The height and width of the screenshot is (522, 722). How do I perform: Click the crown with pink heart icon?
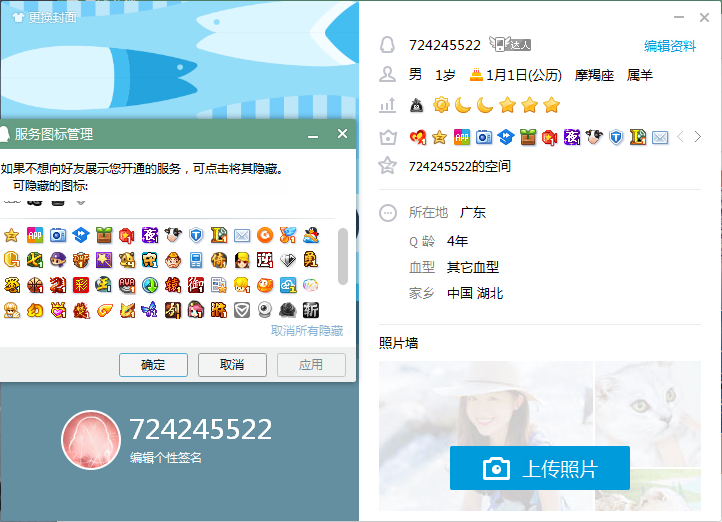pyautogui.click(x=58, y=310)
